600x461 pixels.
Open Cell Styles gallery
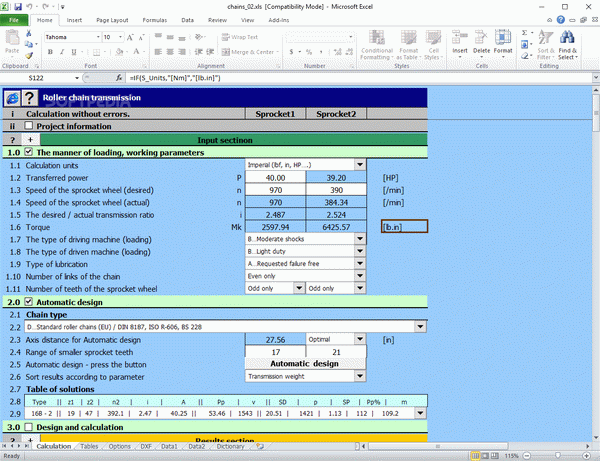pos(433,45)
